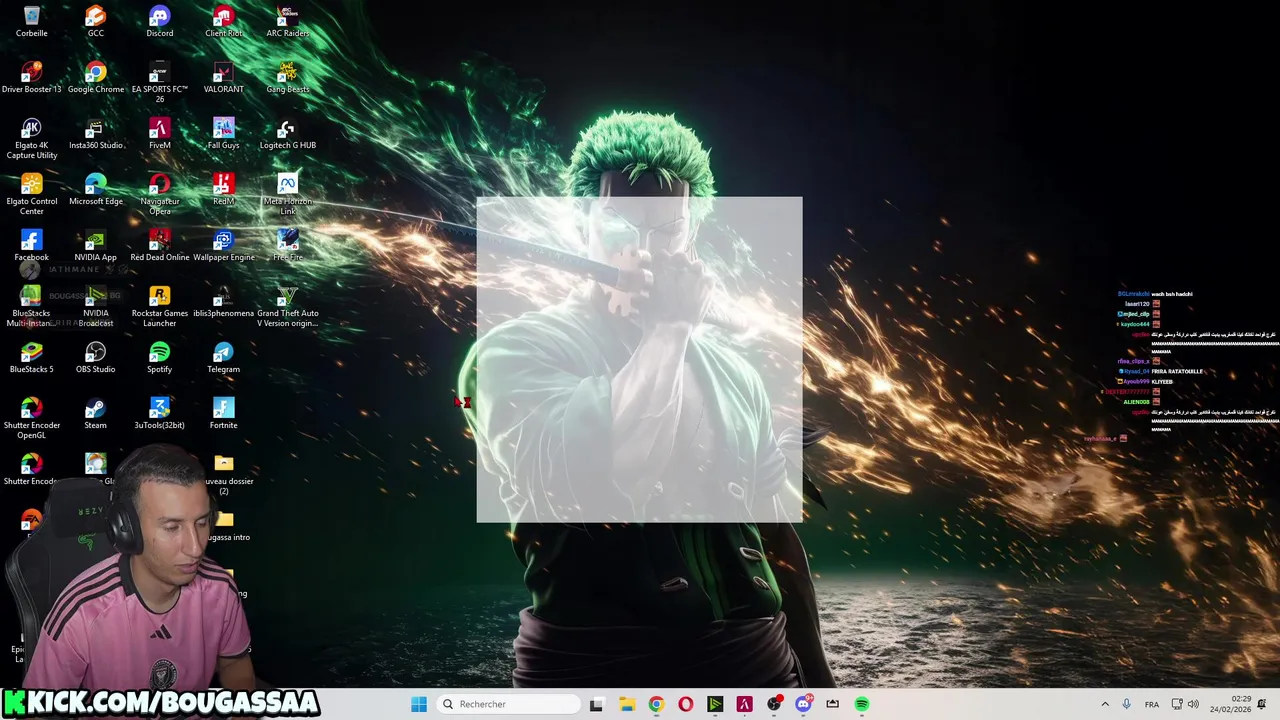Select the RedM desktop icon

[224, 190]
